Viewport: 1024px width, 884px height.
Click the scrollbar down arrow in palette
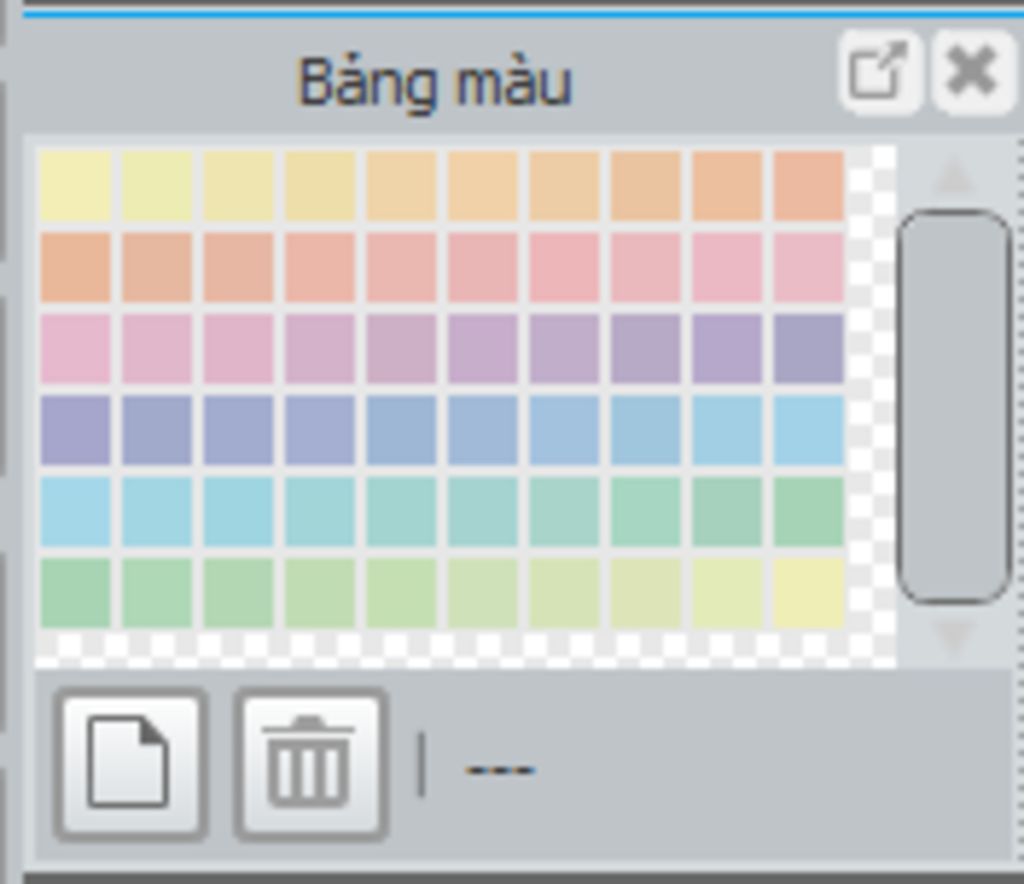click(954, 637)
